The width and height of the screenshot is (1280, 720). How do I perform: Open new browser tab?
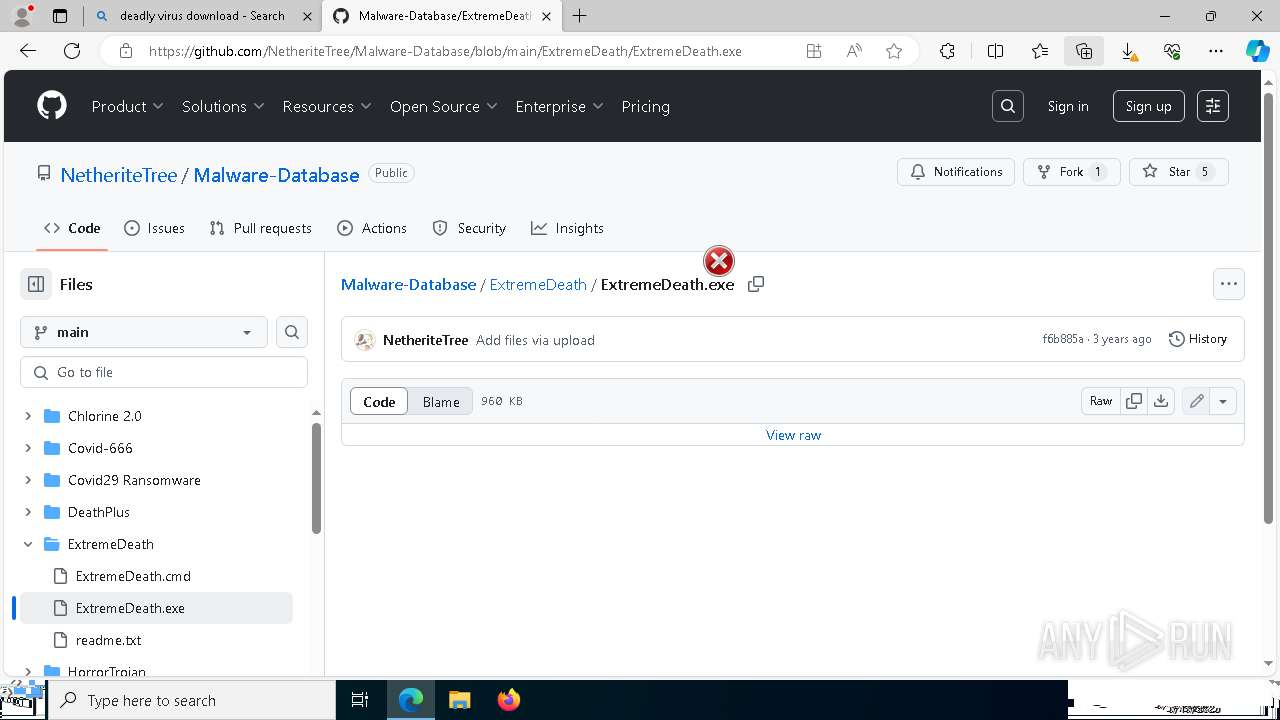(x=580, y=16)
